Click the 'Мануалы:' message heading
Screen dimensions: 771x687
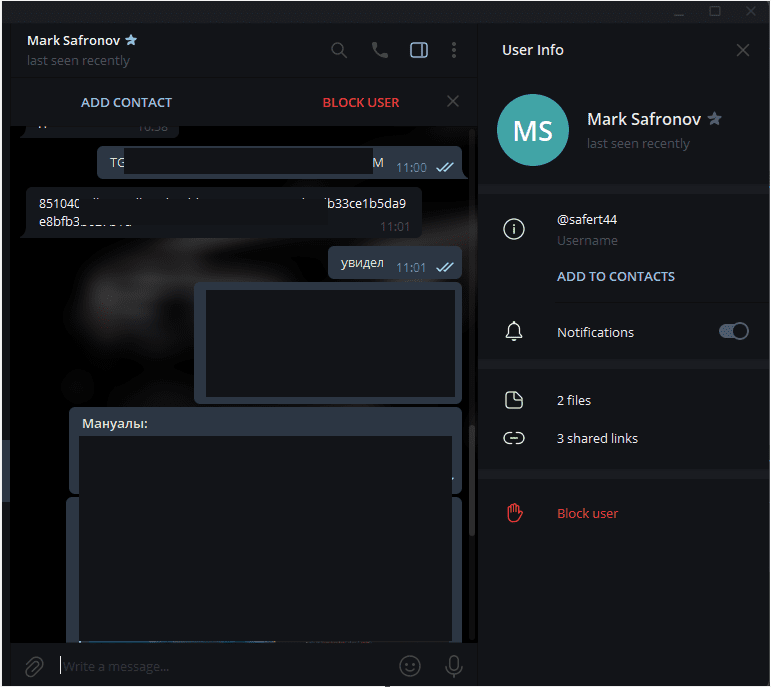(115, 423)
